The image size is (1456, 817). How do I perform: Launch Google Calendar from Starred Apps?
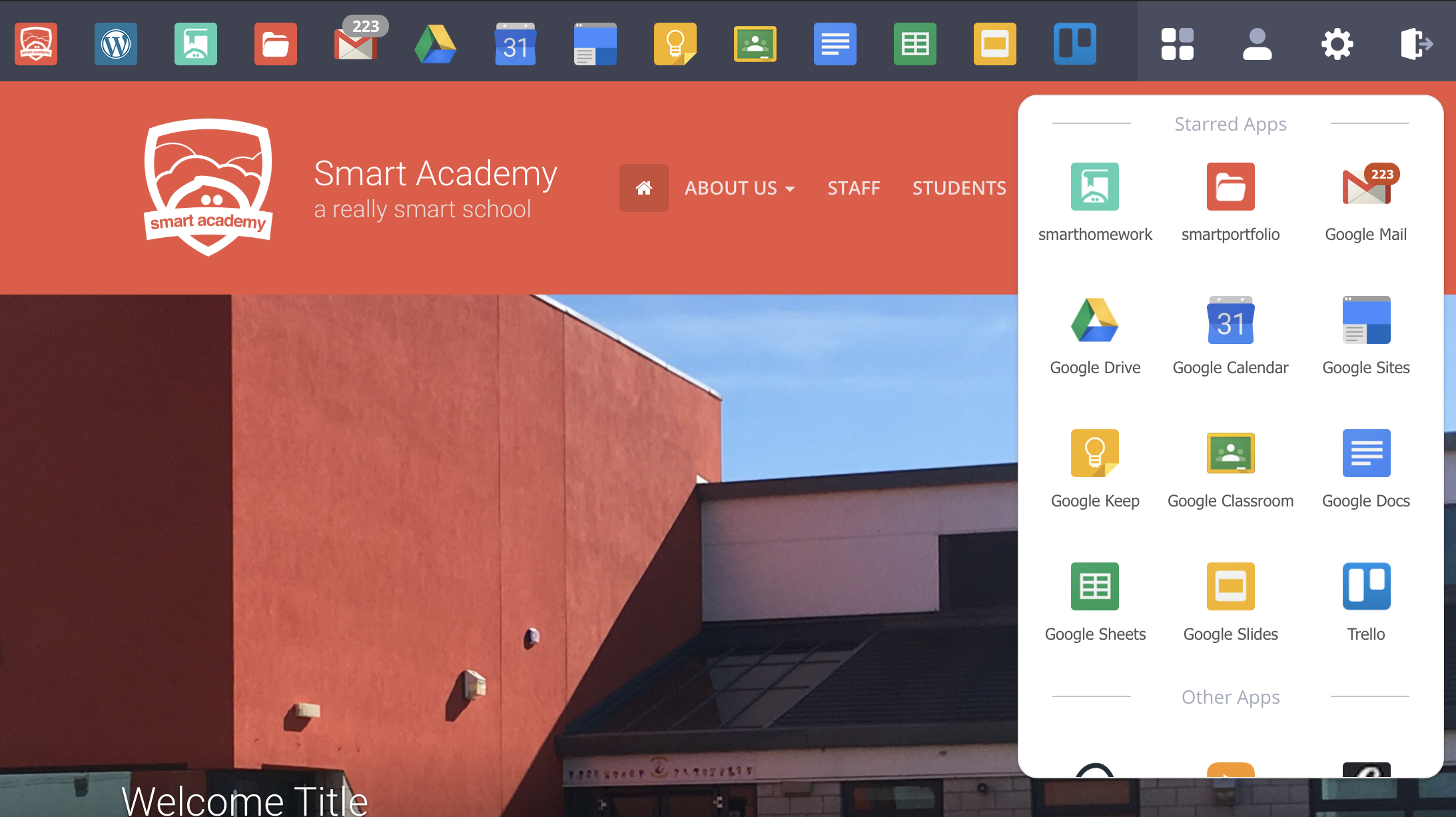1230,321
